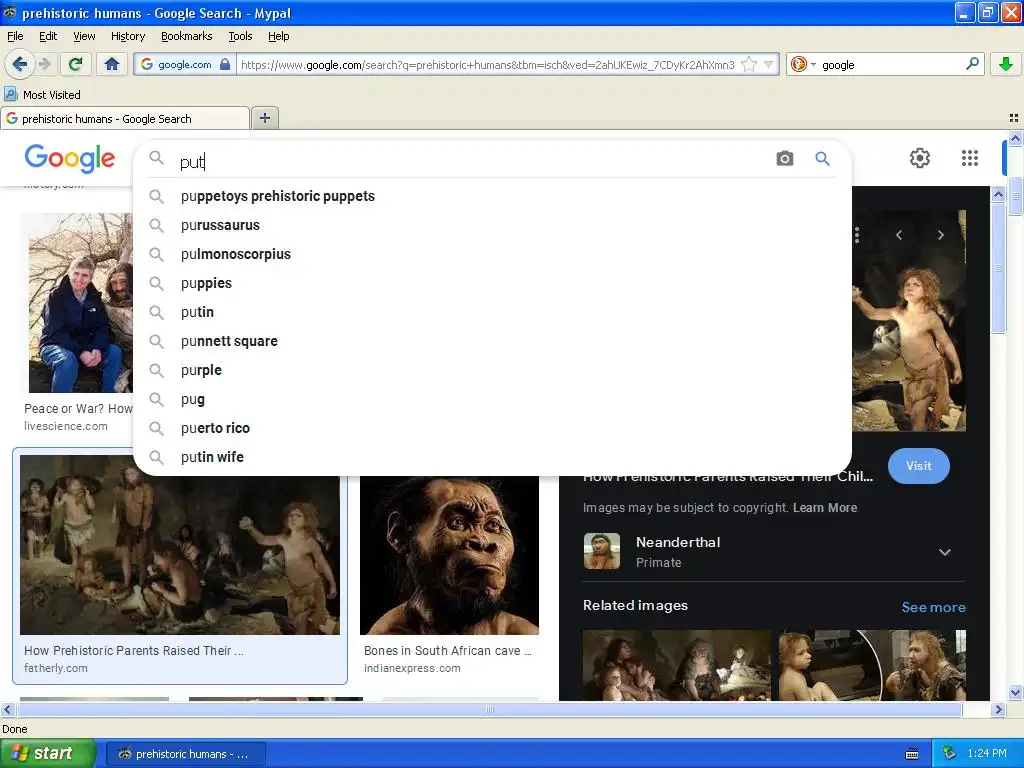Open Downloads with the green arrow
The height and width of the screenshot is (768, 1024).
pyautogui.click(x=1006, y=64)
